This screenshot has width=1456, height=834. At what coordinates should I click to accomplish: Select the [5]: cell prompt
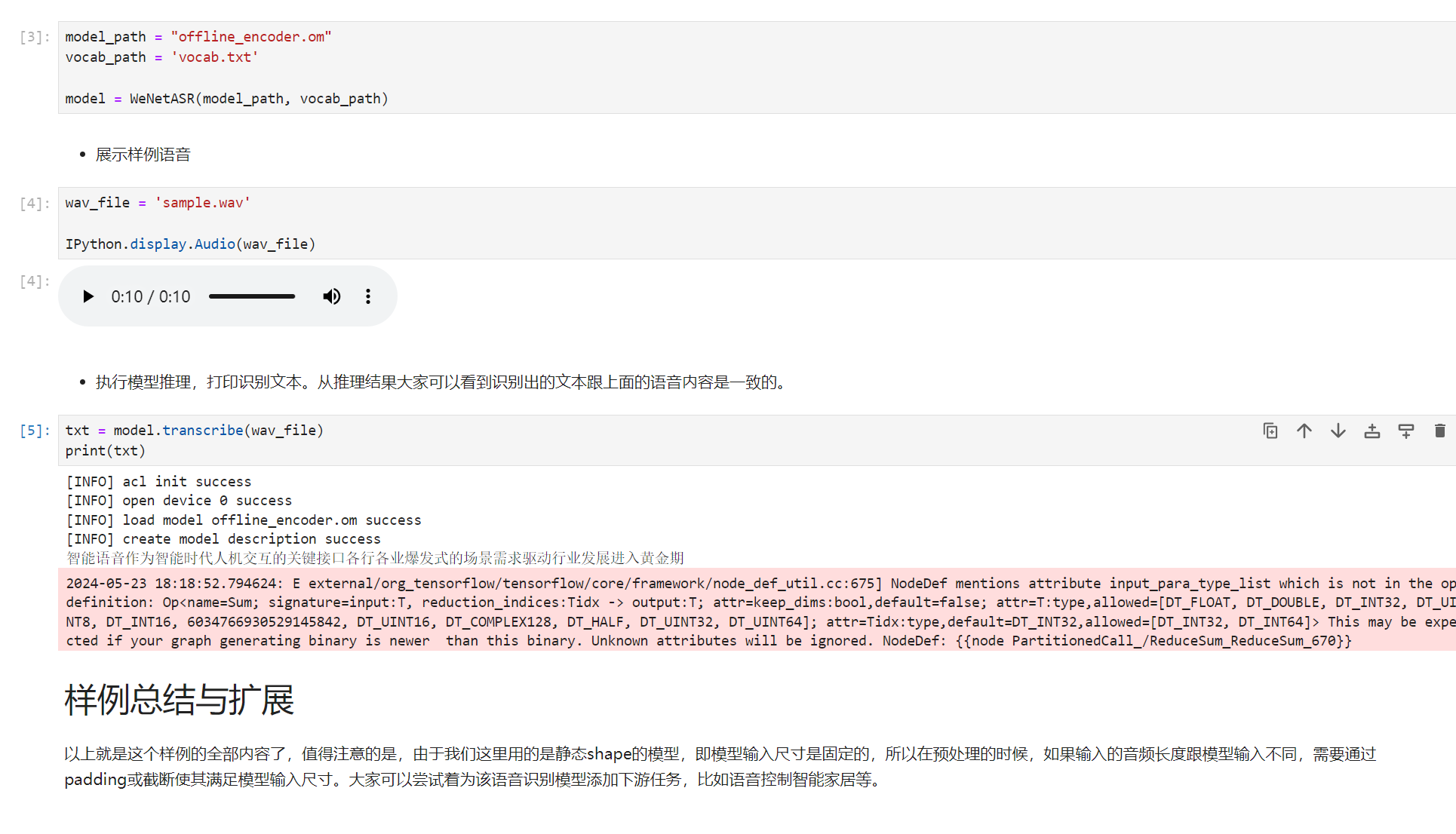tap(35, 431)
